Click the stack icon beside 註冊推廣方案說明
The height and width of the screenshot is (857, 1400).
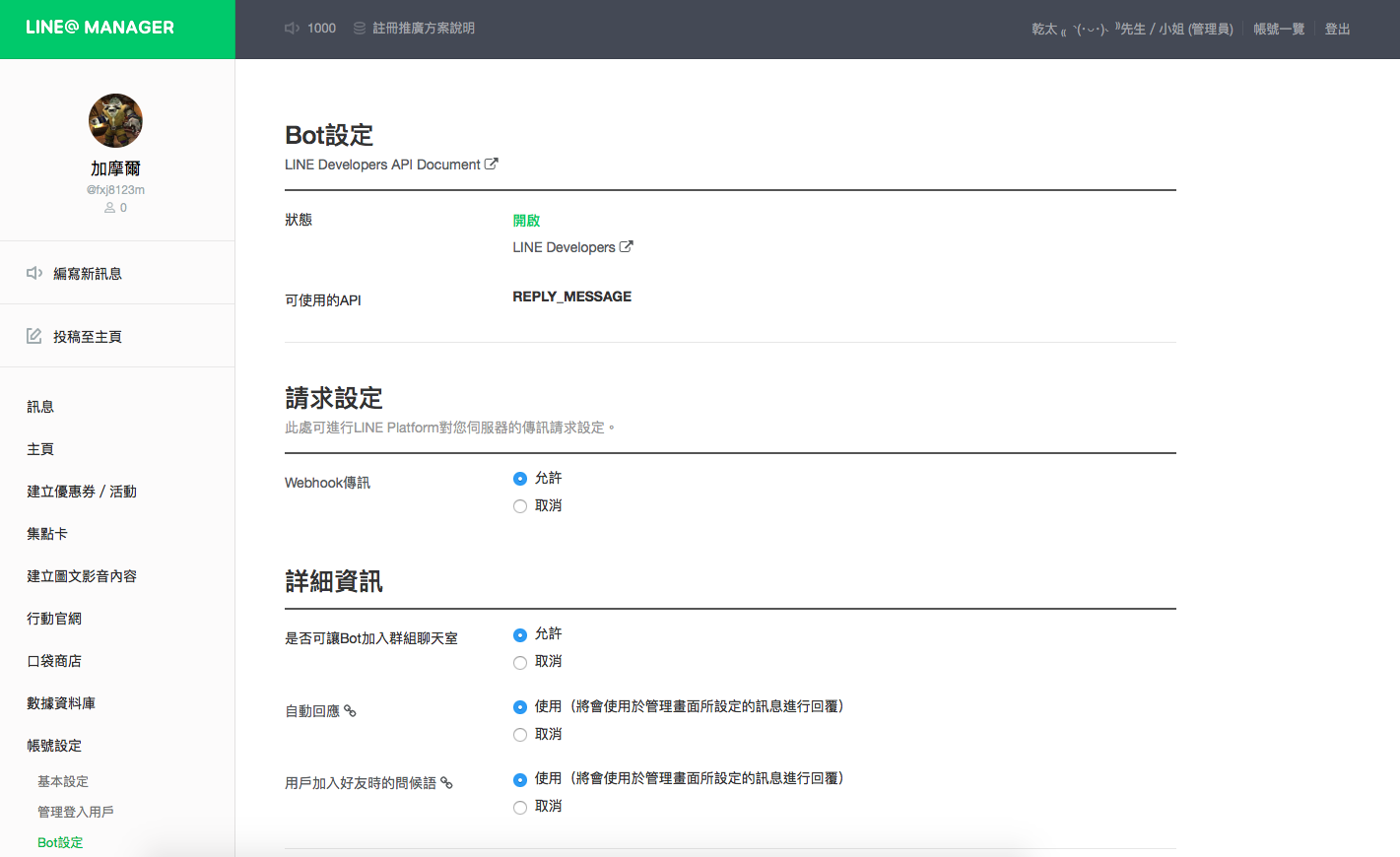pos(360,29)
